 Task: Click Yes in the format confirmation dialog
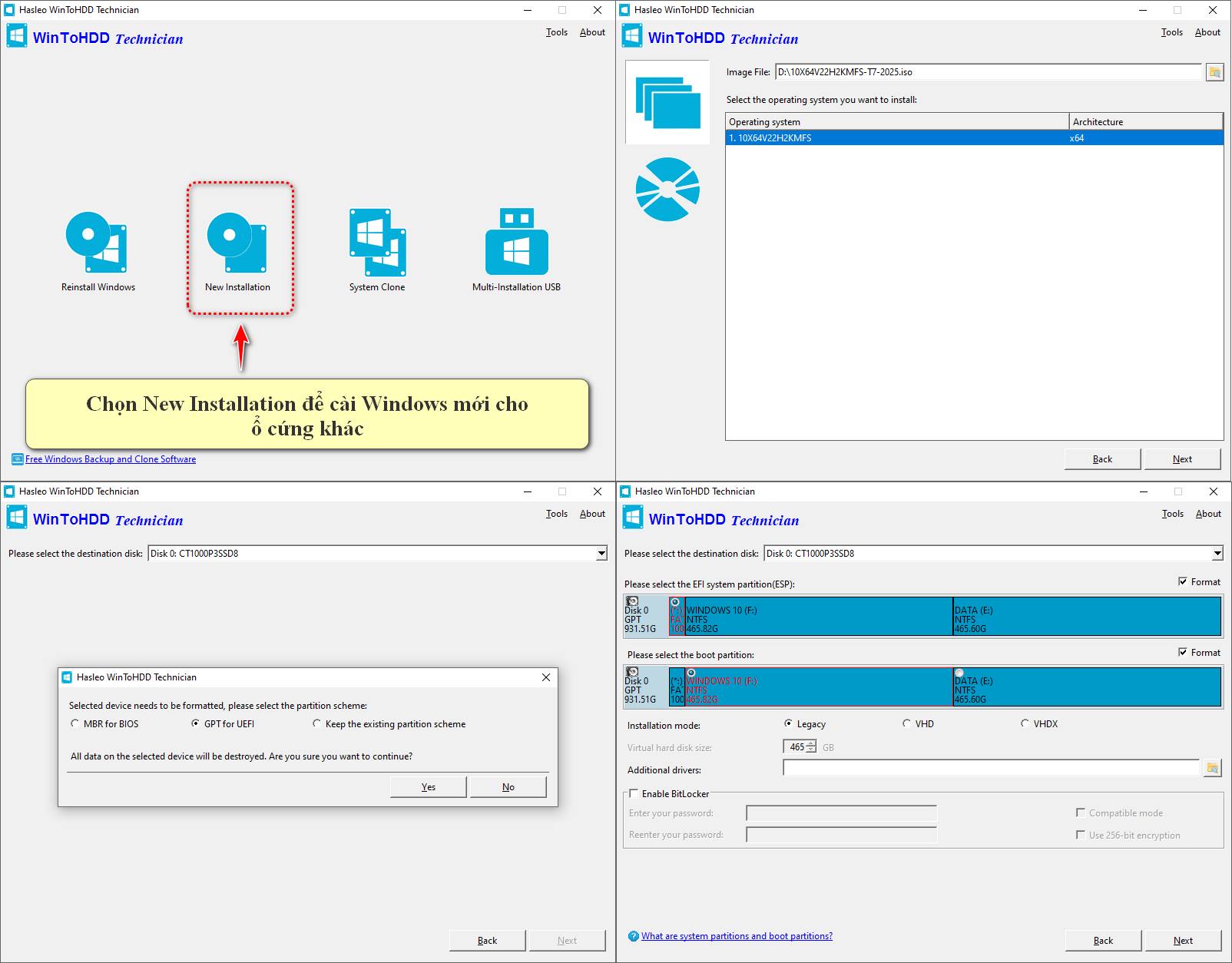429,787
